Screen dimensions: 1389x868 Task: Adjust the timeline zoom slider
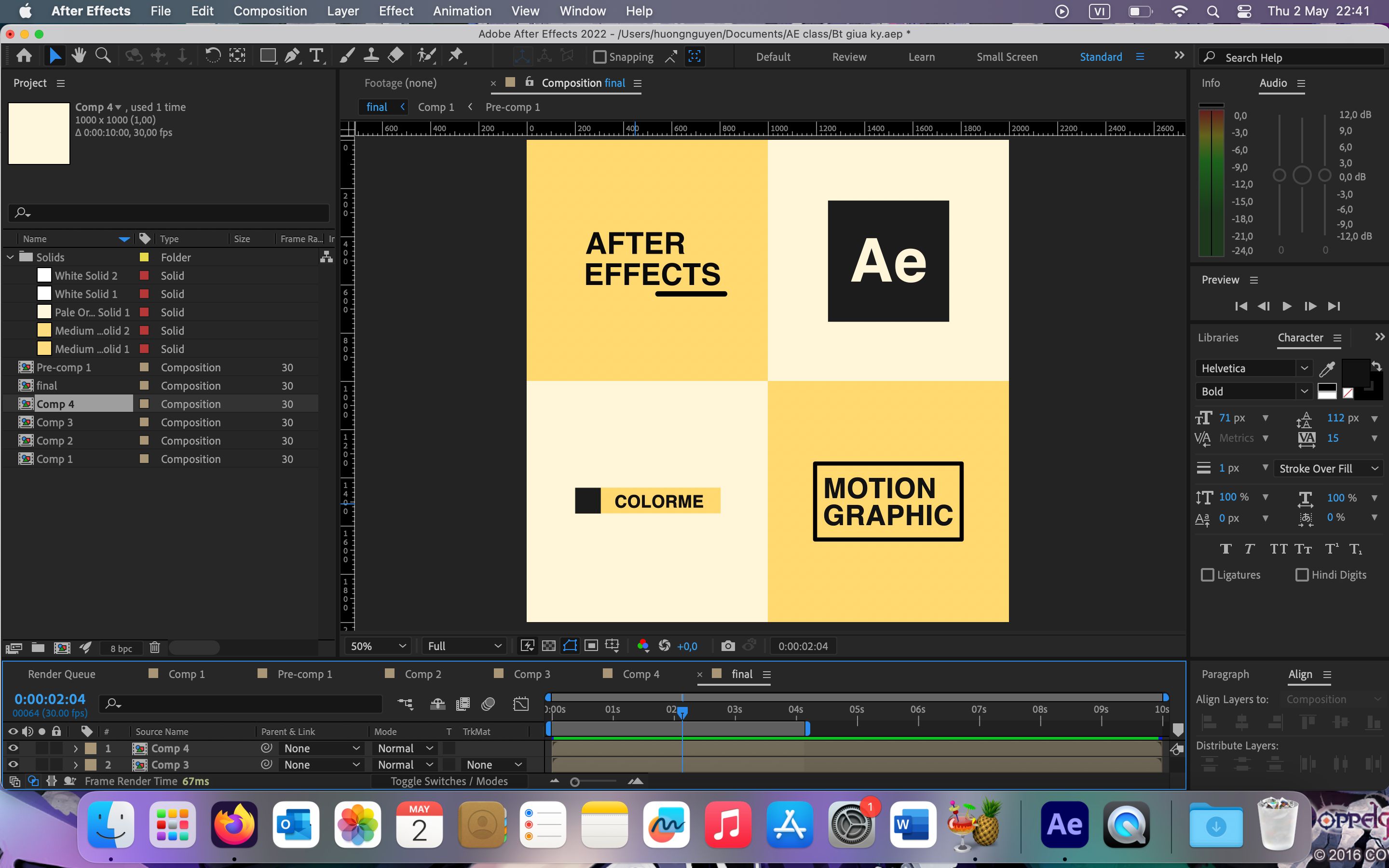[574, 781]
